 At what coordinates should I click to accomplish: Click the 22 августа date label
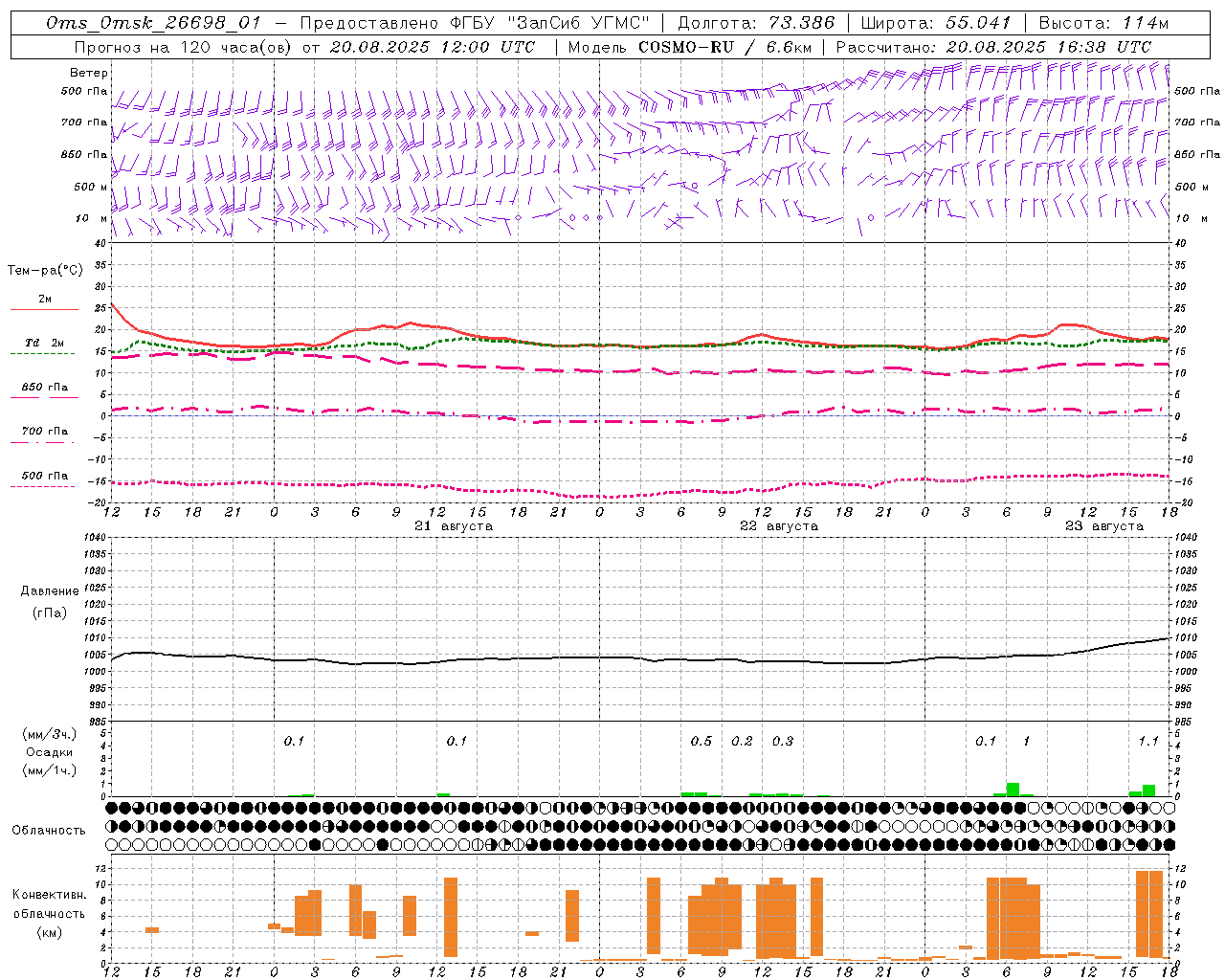tap(779, 526)
